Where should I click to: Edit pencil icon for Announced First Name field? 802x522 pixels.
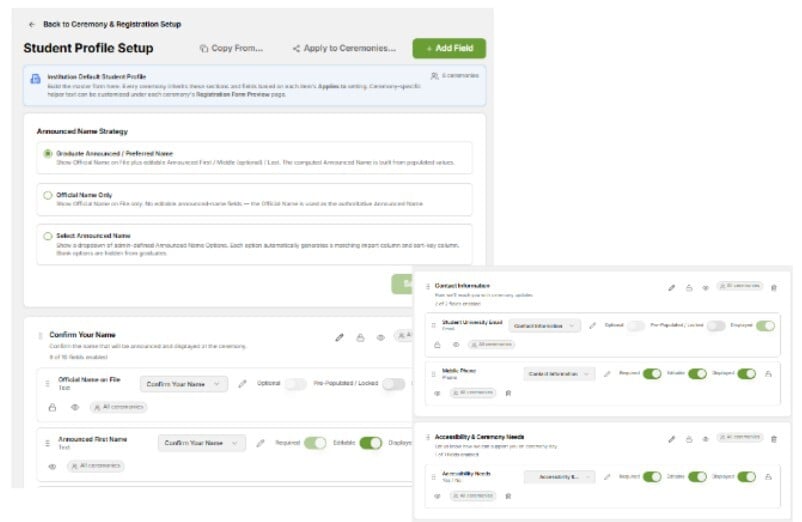point(260,443)
